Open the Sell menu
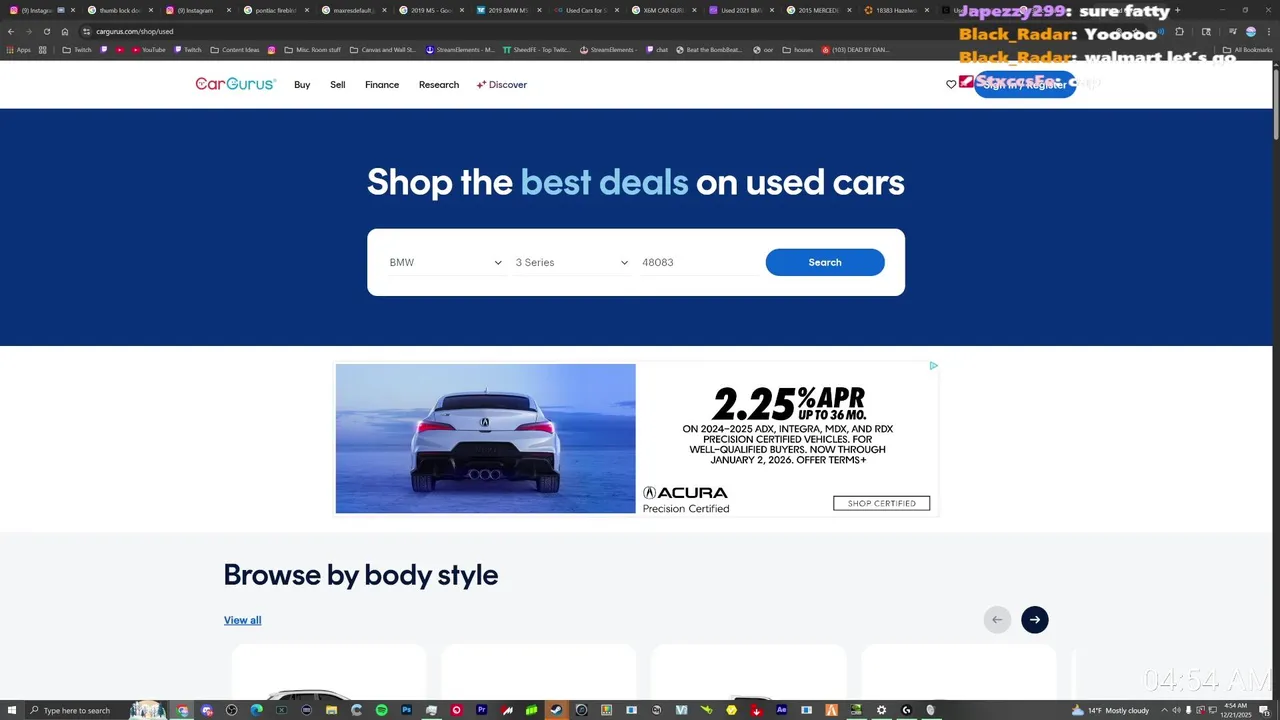1280x720 pixels. tap(338, 85)
